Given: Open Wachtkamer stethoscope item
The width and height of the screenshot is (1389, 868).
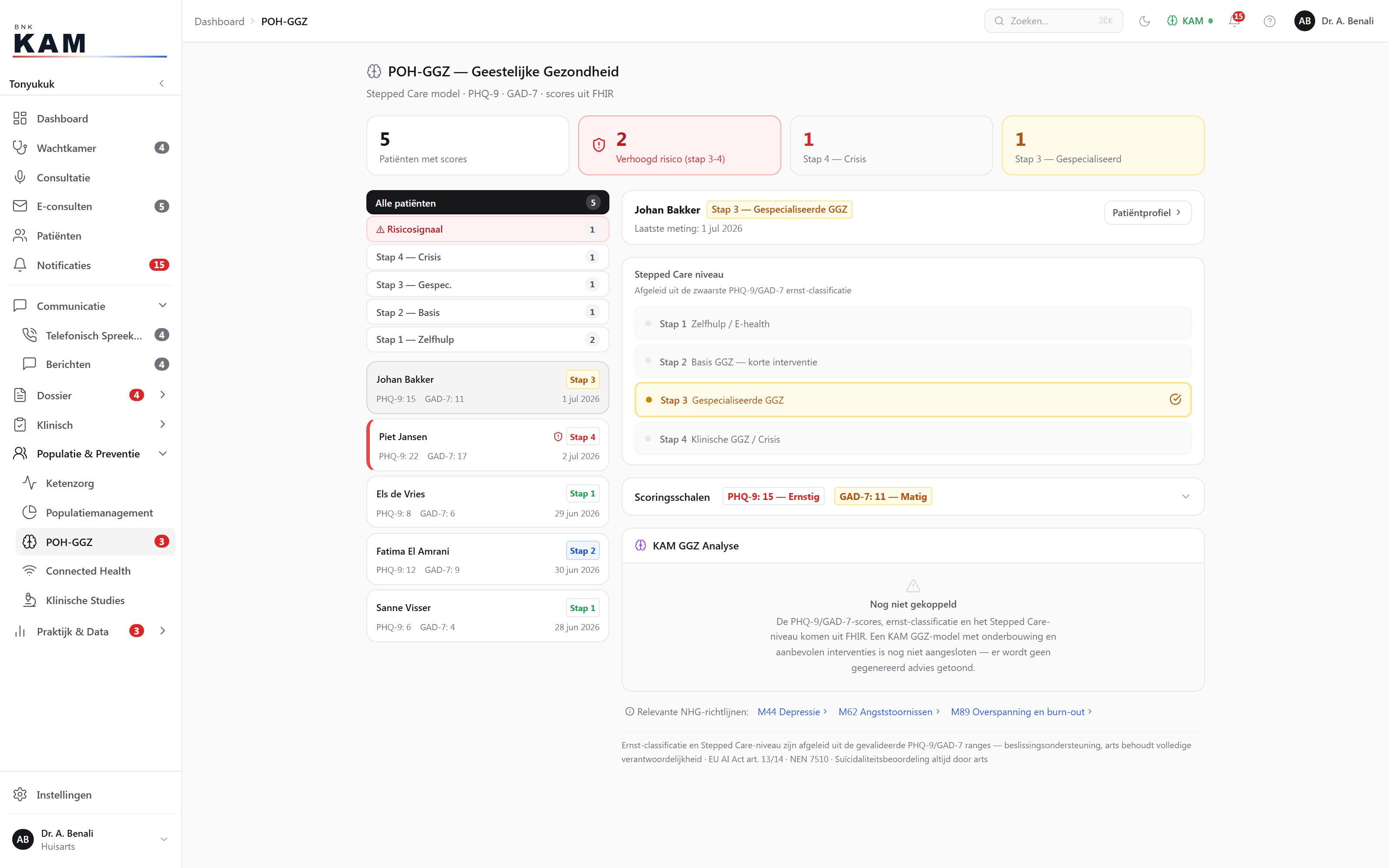Looking at the screenshot, I should click(x=91, y=148).
